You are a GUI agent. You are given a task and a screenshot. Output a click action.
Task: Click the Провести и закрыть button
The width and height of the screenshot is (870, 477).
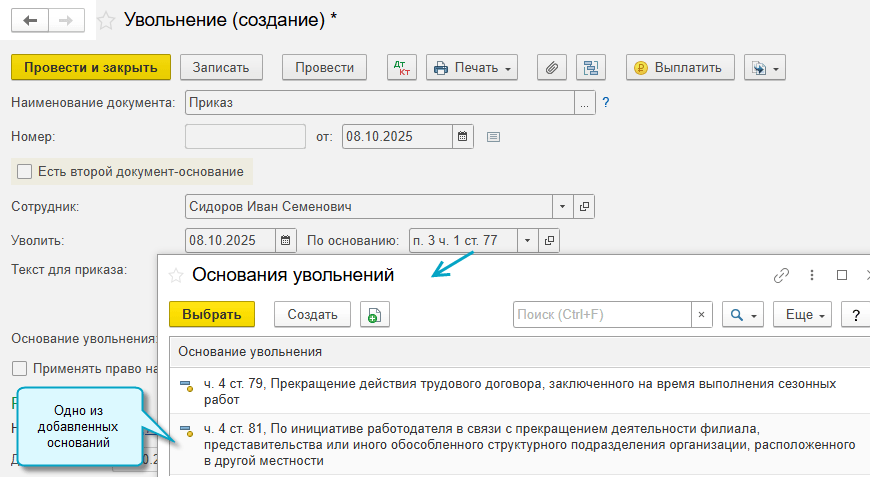[x=91, y=67]
